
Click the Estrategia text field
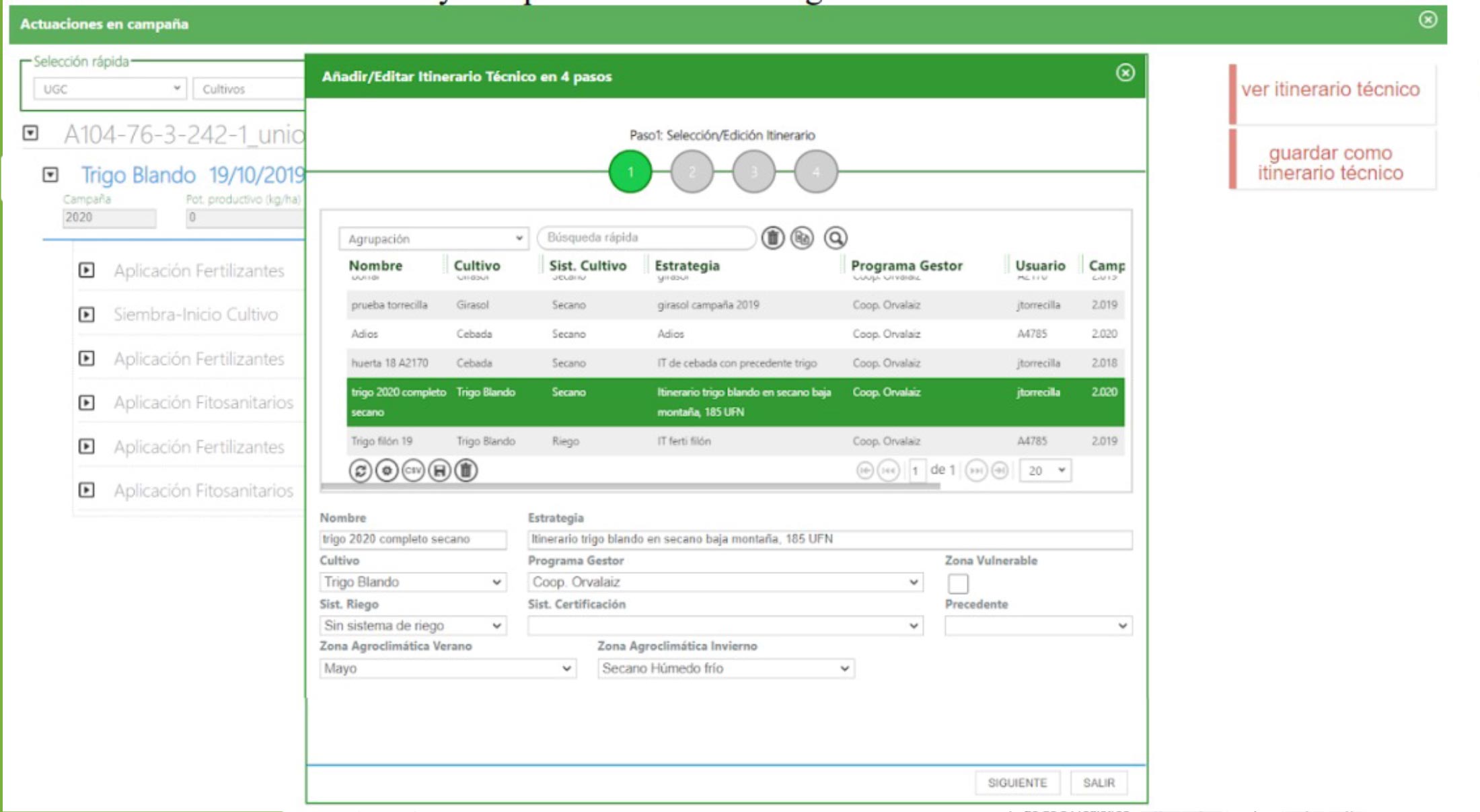coord(830,539)
